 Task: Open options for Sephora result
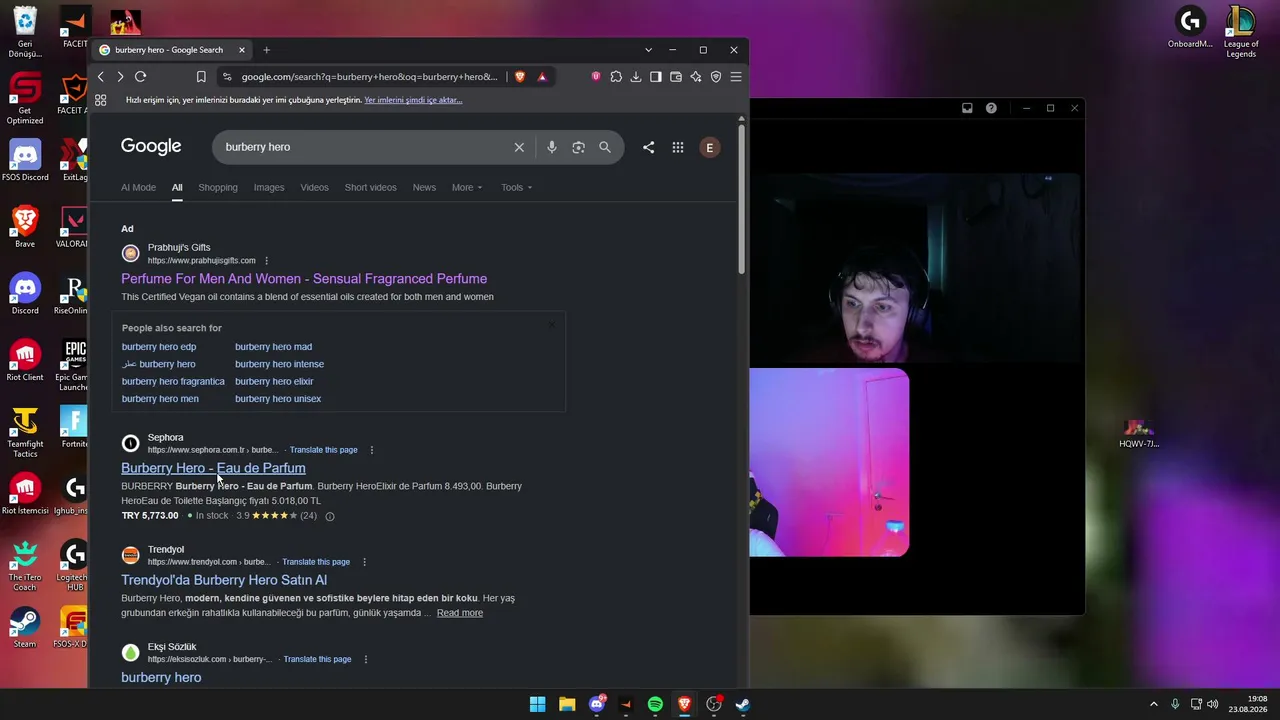(x=372, y=450)
